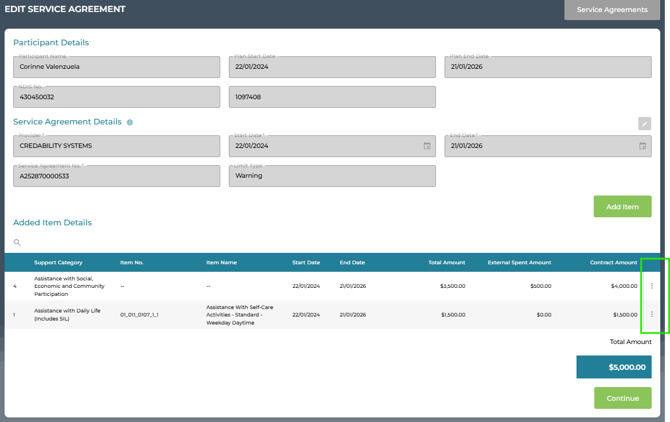Click the Service Agreement No. field
Image resolution: width=670 pixels, height=422 pixels.
(116, 176)
